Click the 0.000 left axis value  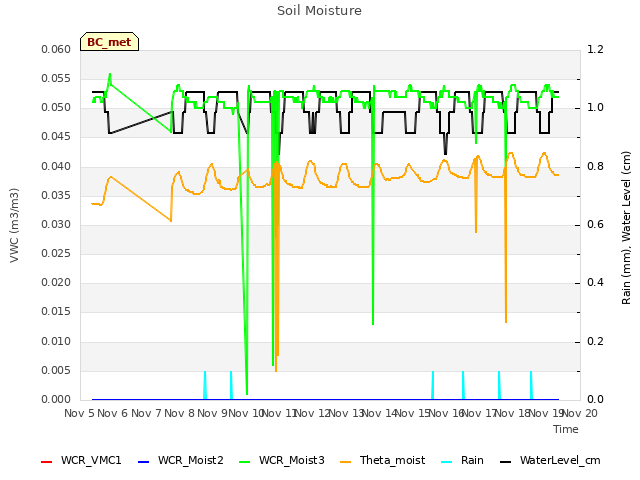[x=56, y=400]
